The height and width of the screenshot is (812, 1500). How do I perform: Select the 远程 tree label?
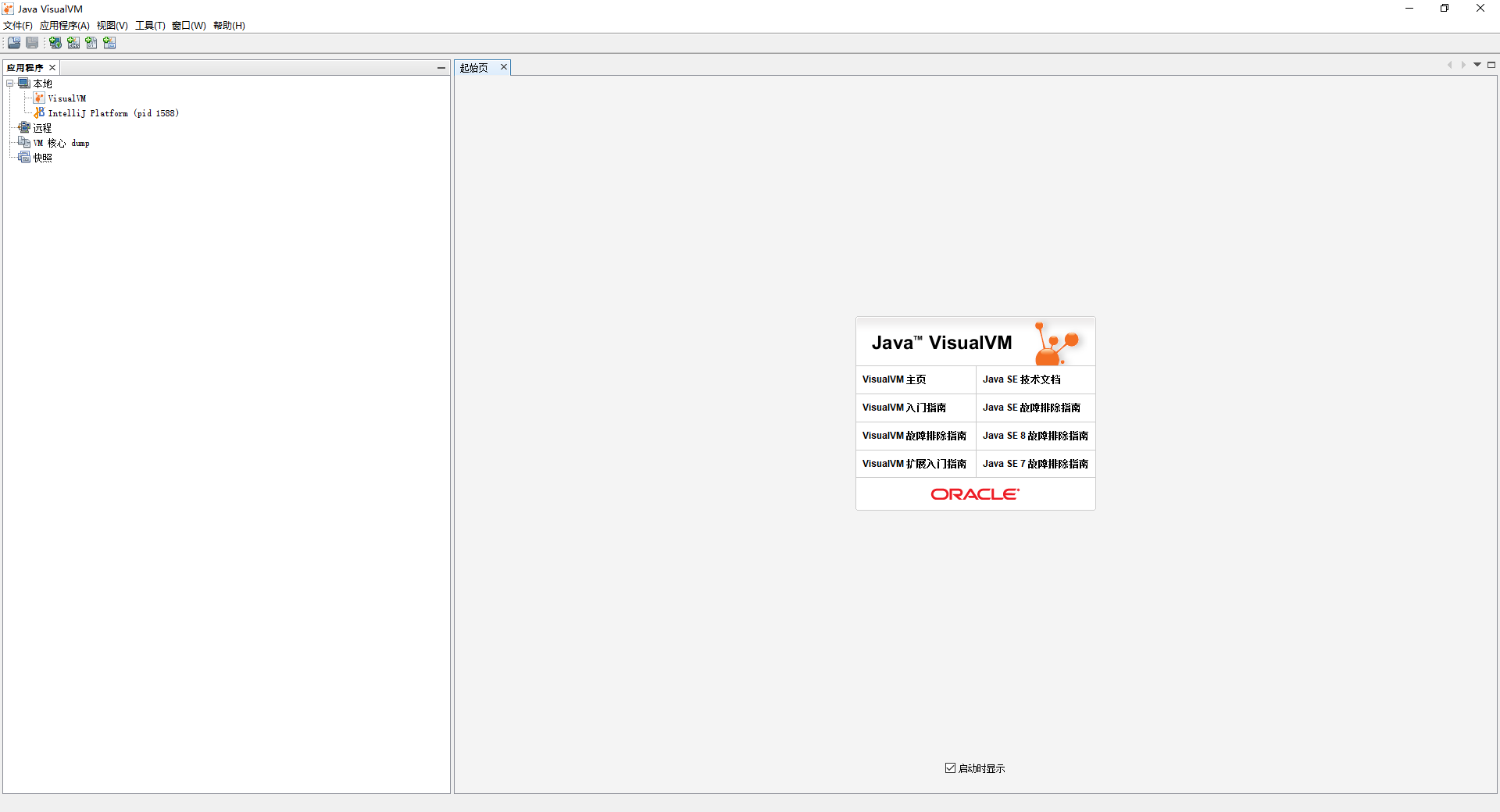(x=42, y=128)
